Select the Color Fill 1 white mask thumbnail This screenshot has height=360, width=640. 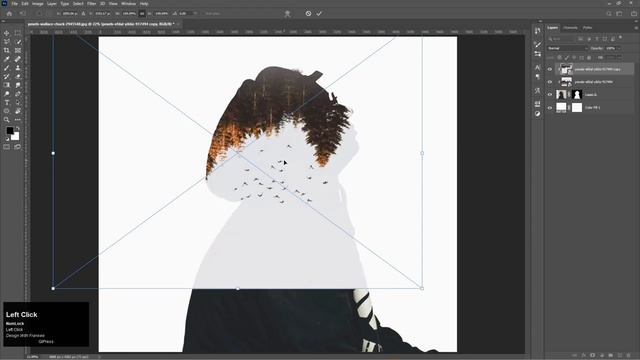point(577,108)
